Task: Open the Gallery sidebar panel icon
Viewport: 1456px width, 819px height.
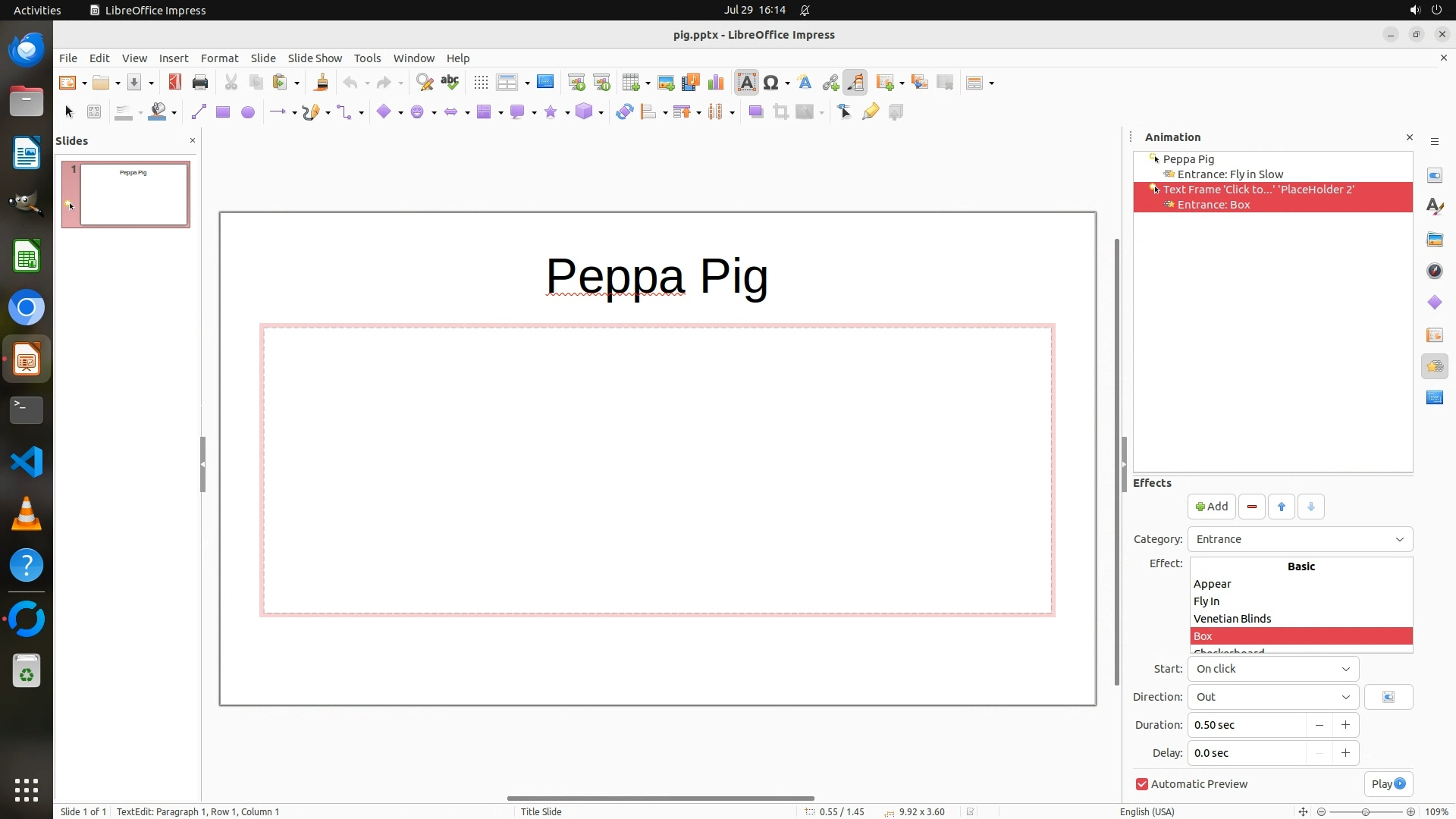Action: tap(1434, 240)
